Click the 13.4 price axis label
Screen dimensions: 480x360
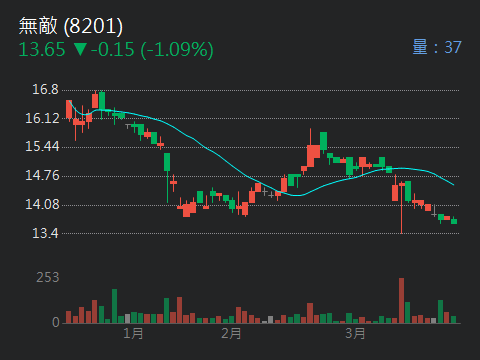tap(45, 233)
